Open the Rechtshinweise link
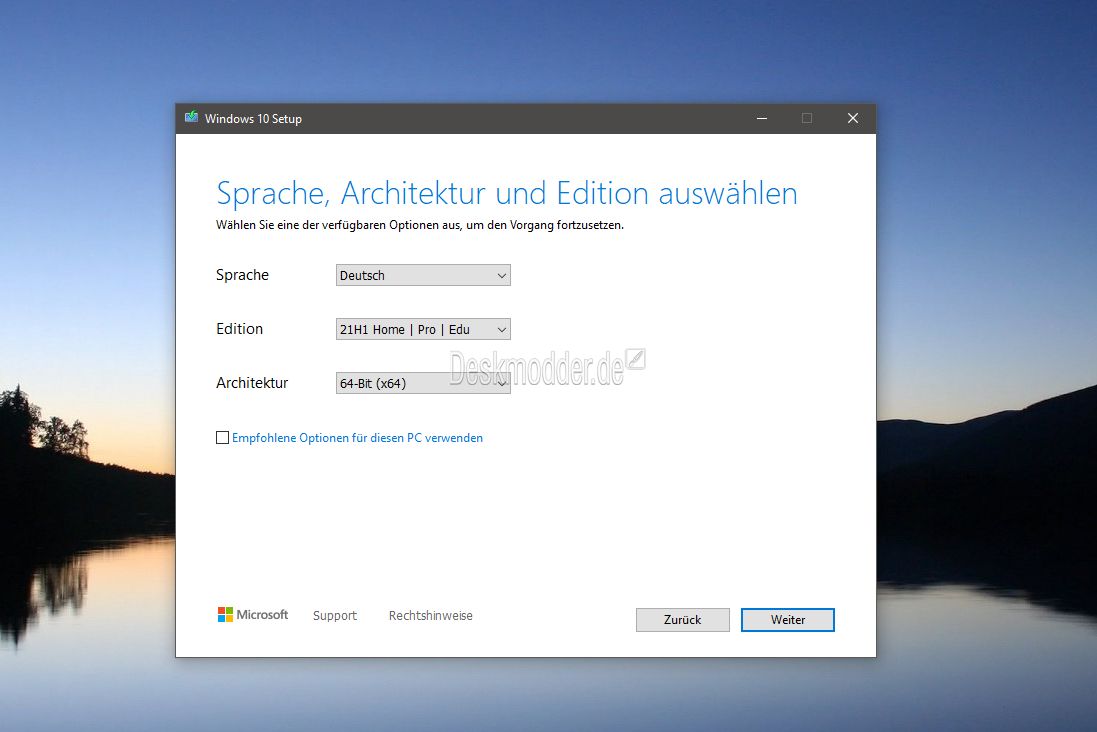 pyautogui.click(x=431, y=615)
